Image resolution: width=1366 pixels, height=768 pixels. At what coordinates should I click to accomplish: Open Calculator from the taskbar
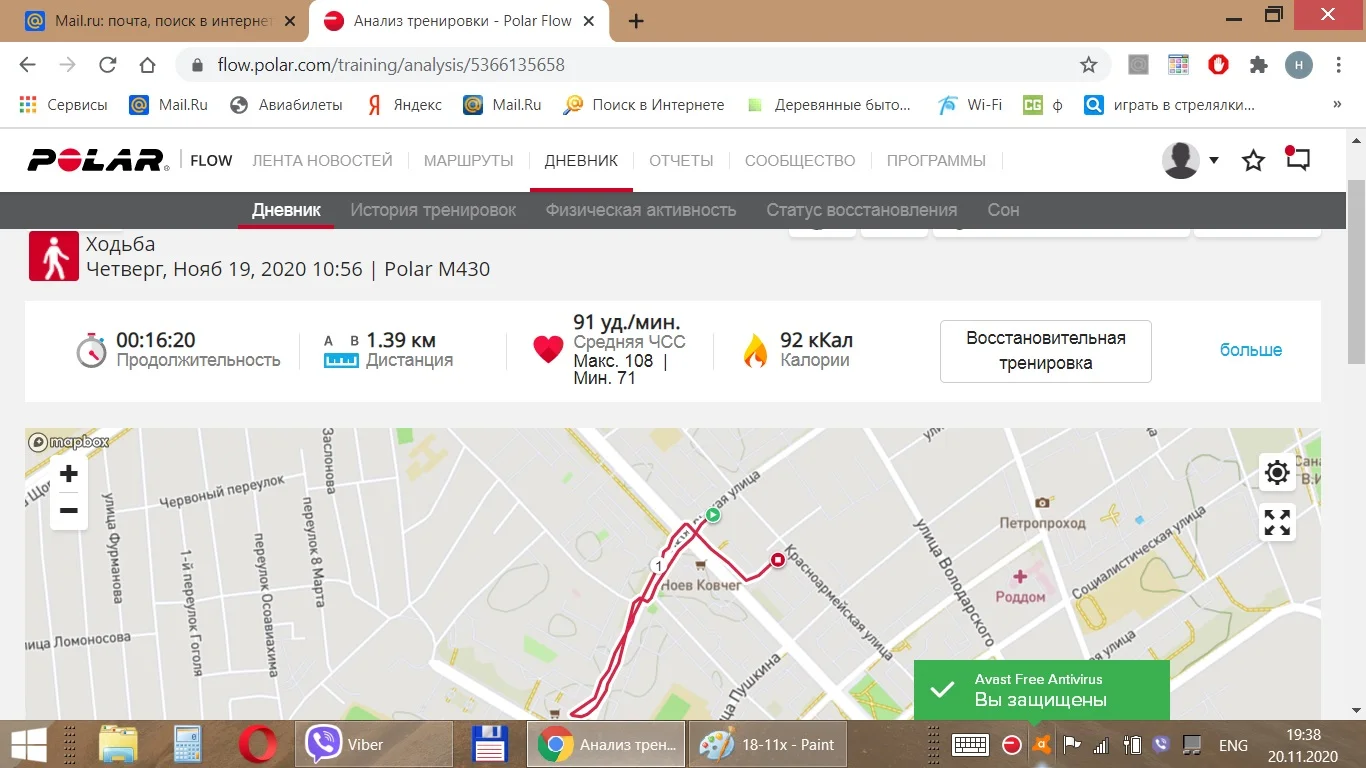187,745
